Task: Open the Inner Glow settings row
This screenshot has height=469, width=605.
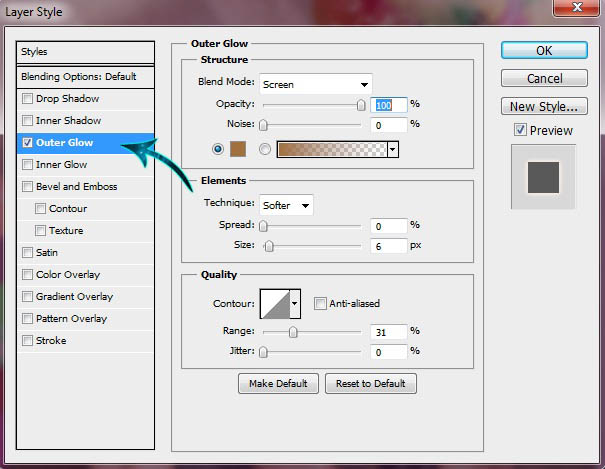Action: [85, 165]
